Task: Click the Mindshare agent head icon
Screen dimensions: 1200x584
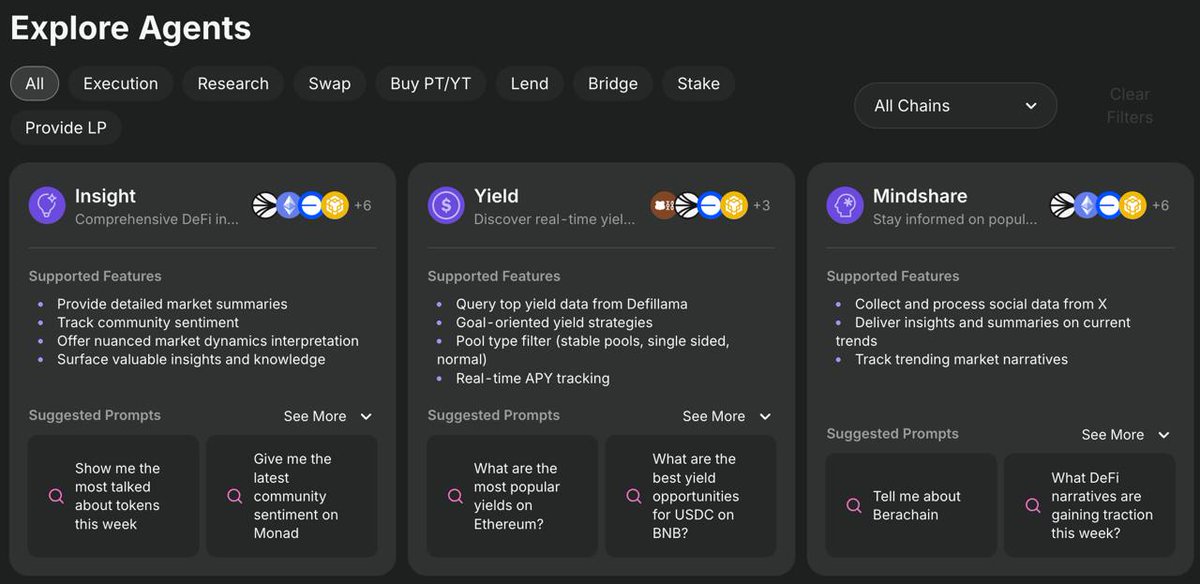Action: (845, 205)
